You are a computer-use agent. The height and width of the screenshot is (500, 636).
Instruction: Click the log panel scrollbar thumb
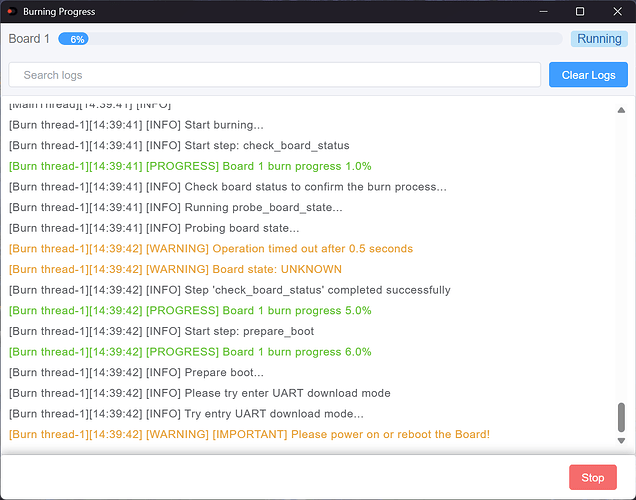(621, 417)
